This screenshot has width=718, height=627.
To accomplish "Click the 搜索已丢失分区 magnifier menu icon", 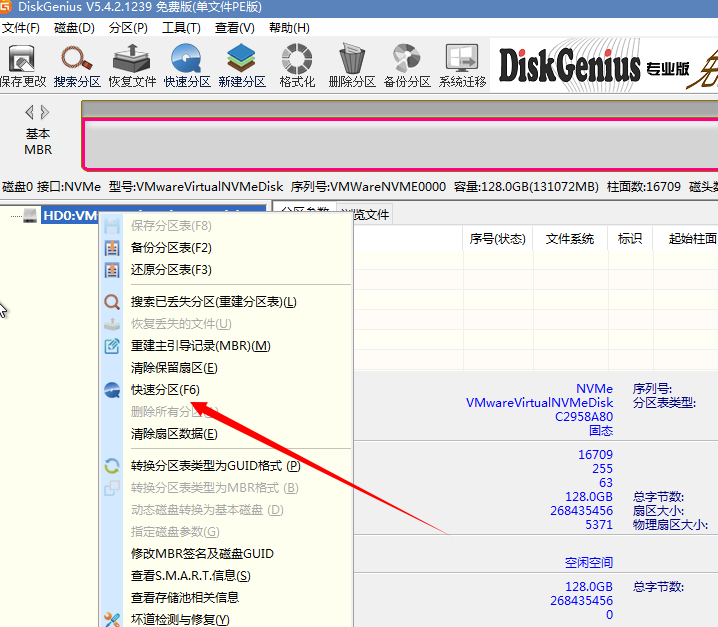I will (x=112, y=302).
